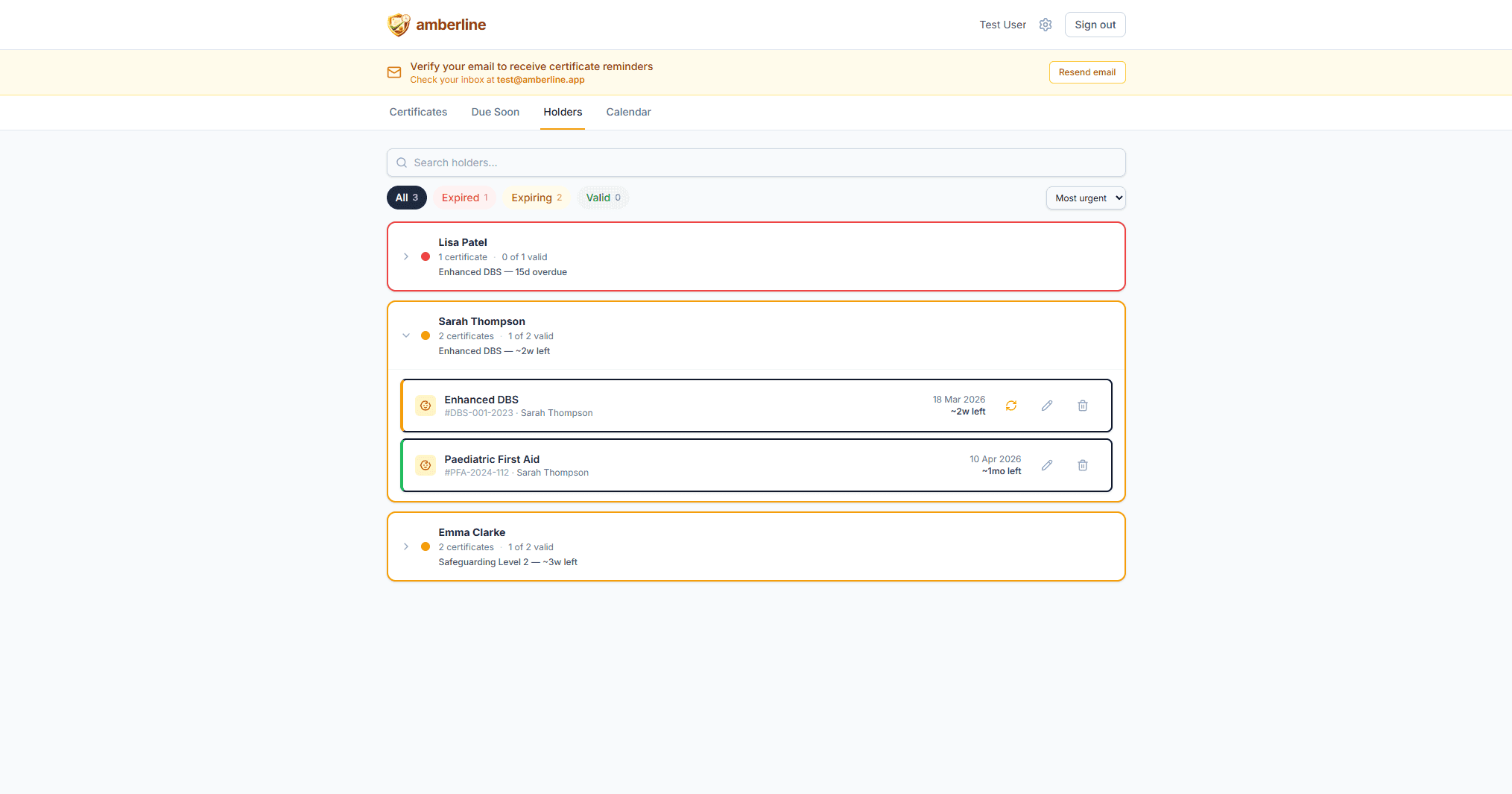
Task: Edit the Enhanced DBS certificate
Action: pyautogui.click(x=1046, y=406)
